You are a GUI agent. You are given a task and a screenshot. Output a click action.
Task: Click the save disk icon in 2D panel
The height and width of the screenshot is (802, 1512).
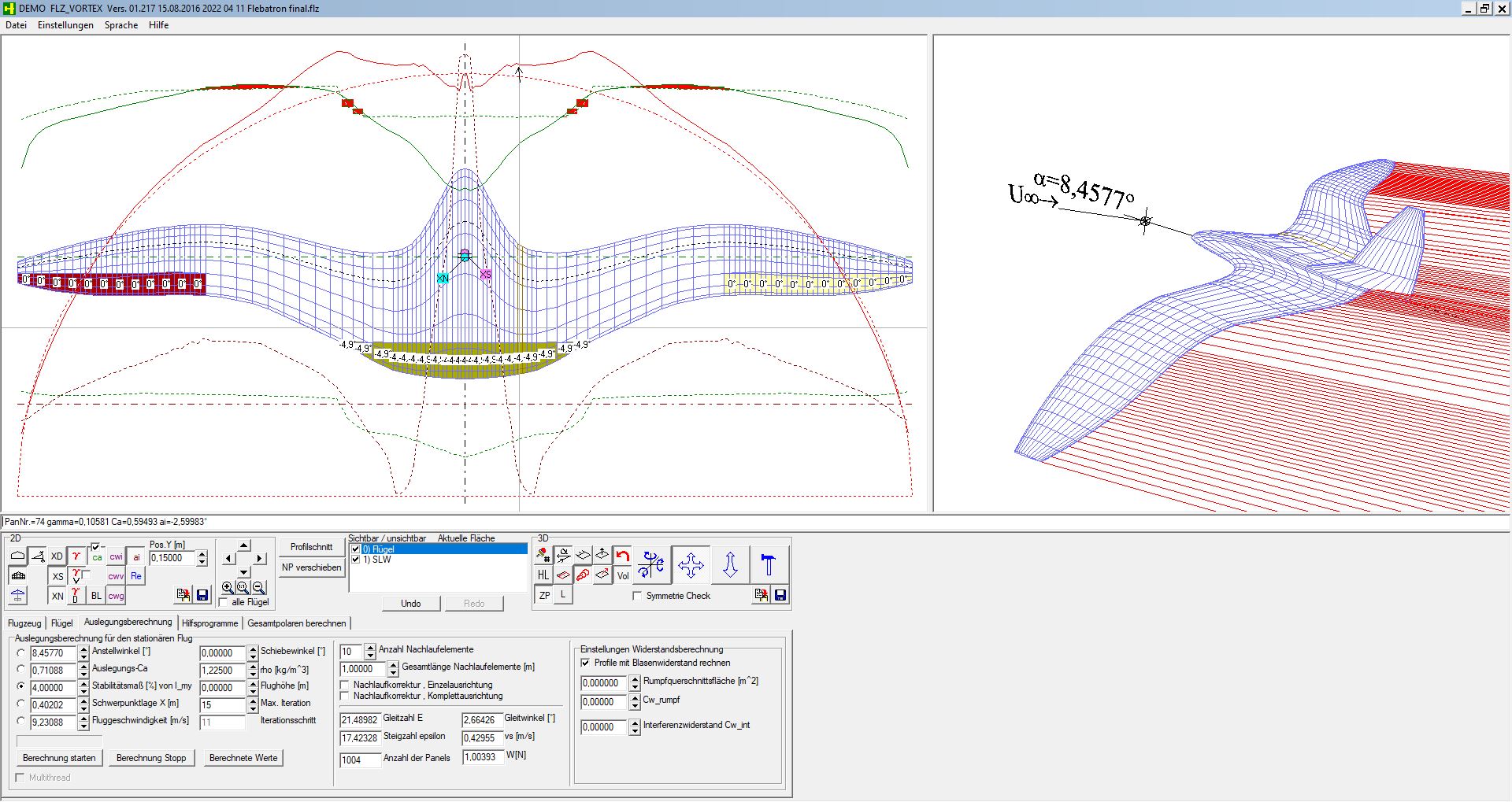202,595
